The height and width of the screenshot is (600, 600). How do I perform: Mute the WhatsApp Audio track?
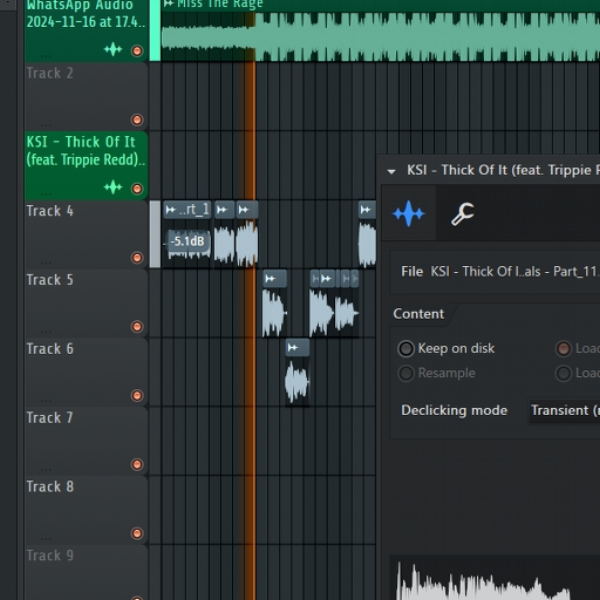(x=137, y=51)
